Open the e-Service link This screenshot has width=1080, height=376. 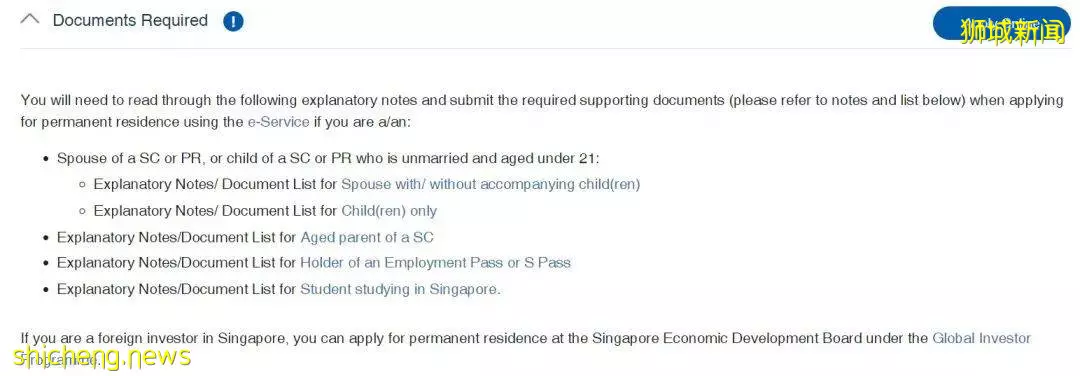coord(278,123)
